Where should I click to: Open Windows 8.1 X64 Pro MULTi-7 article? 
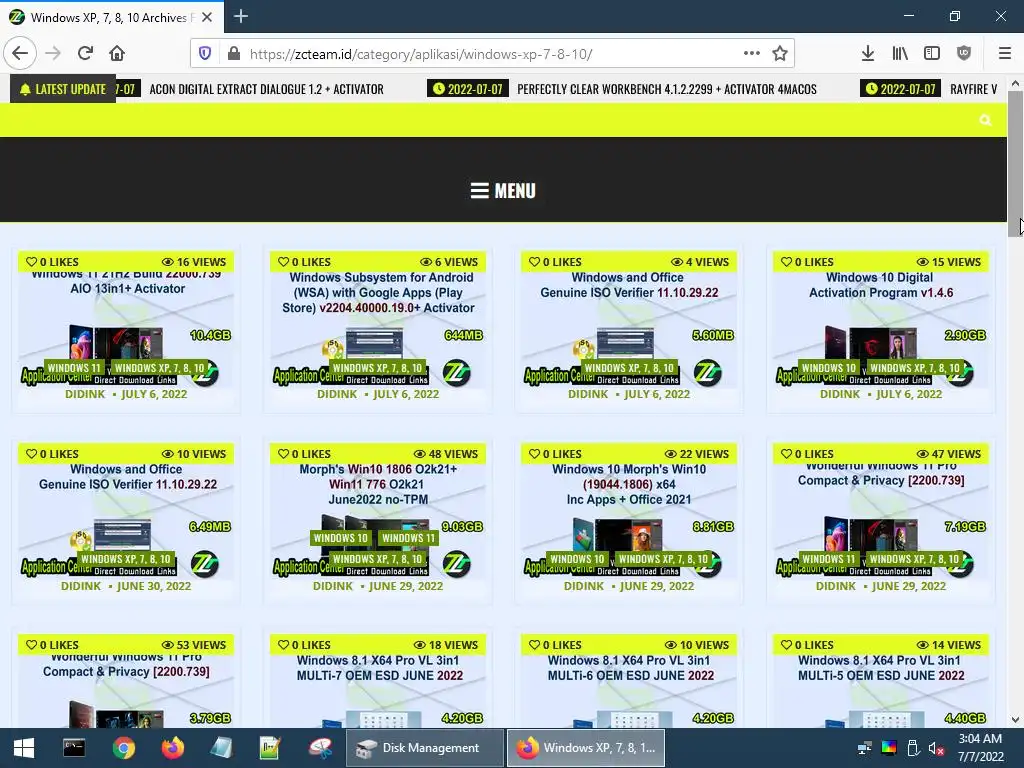click(x=379, y=668)
